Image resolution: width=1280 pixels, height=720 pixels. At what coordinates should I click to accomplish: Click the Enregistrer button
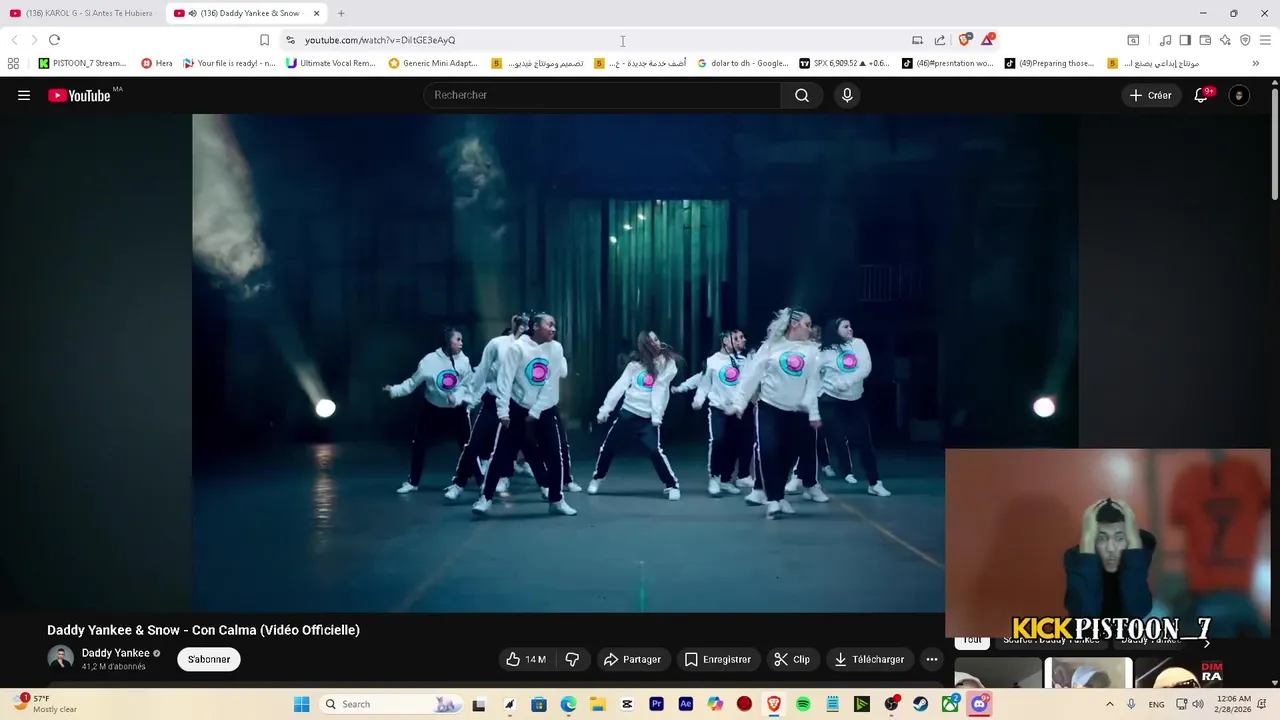(718, 659)
